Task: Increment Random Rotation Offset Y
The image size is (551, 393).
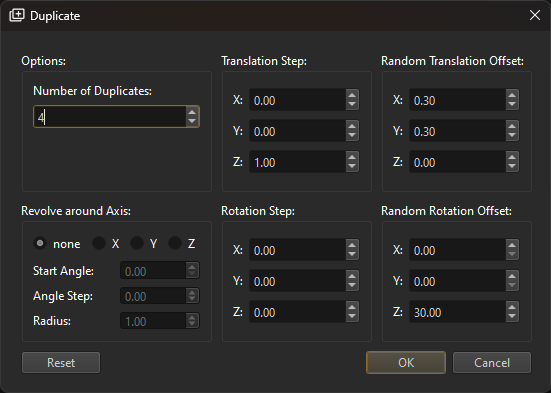Action: (512, 276)
